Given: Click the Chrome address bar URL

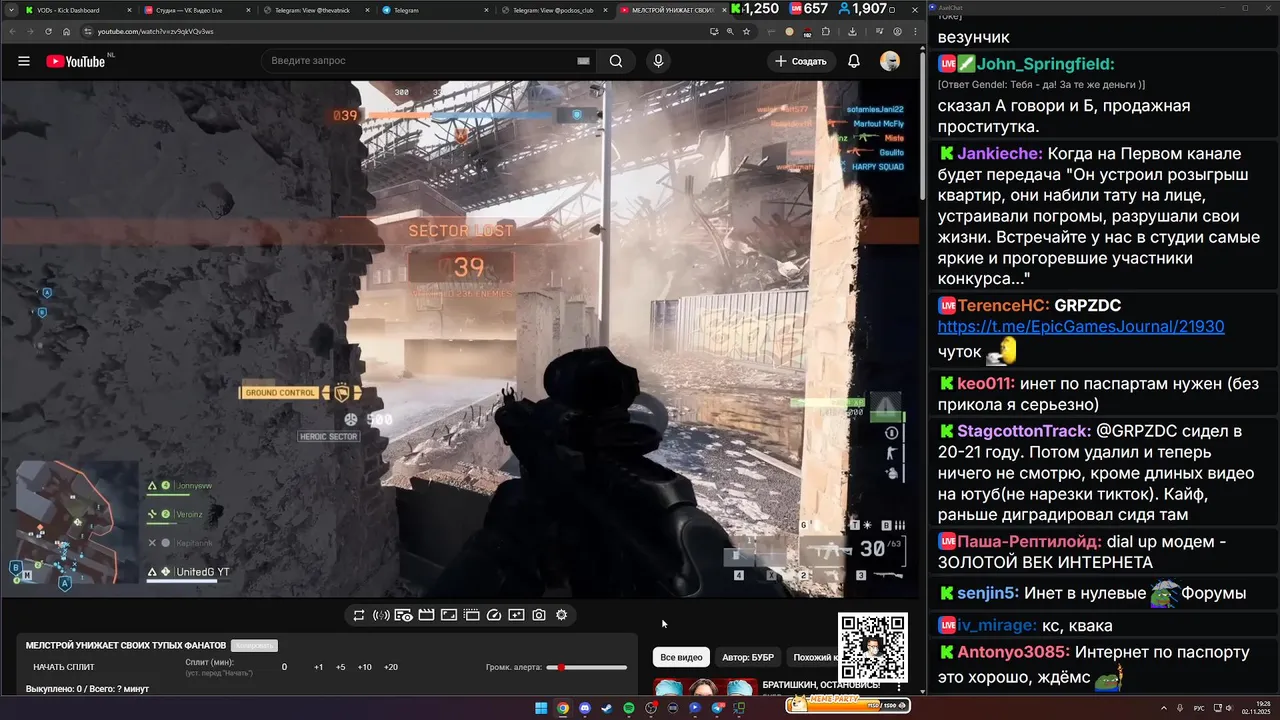Looking at the screenshot, I should pyautogui.click(x=155, y=31).
